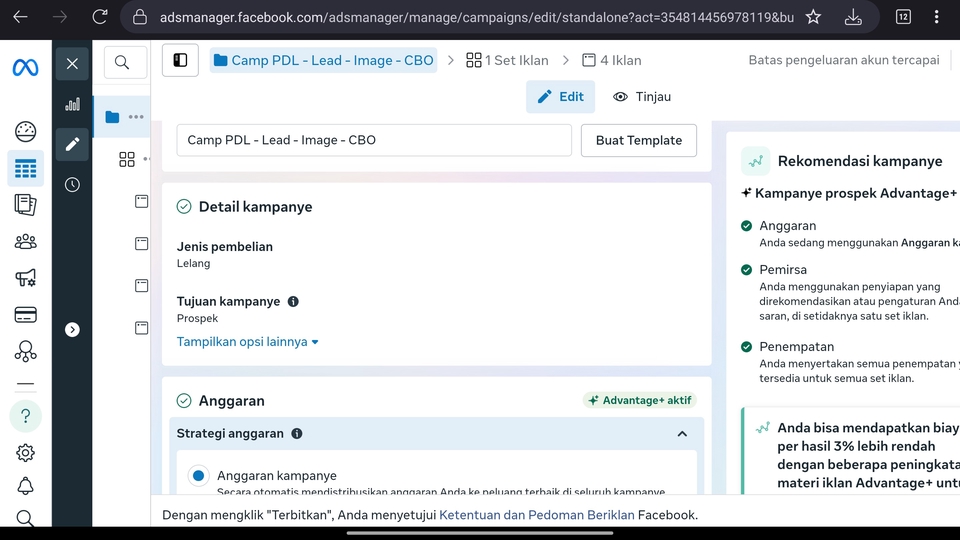Open the campaign folder's three-dot options
The height and width of the screenshot is (540, 960).
click(136, 116)
